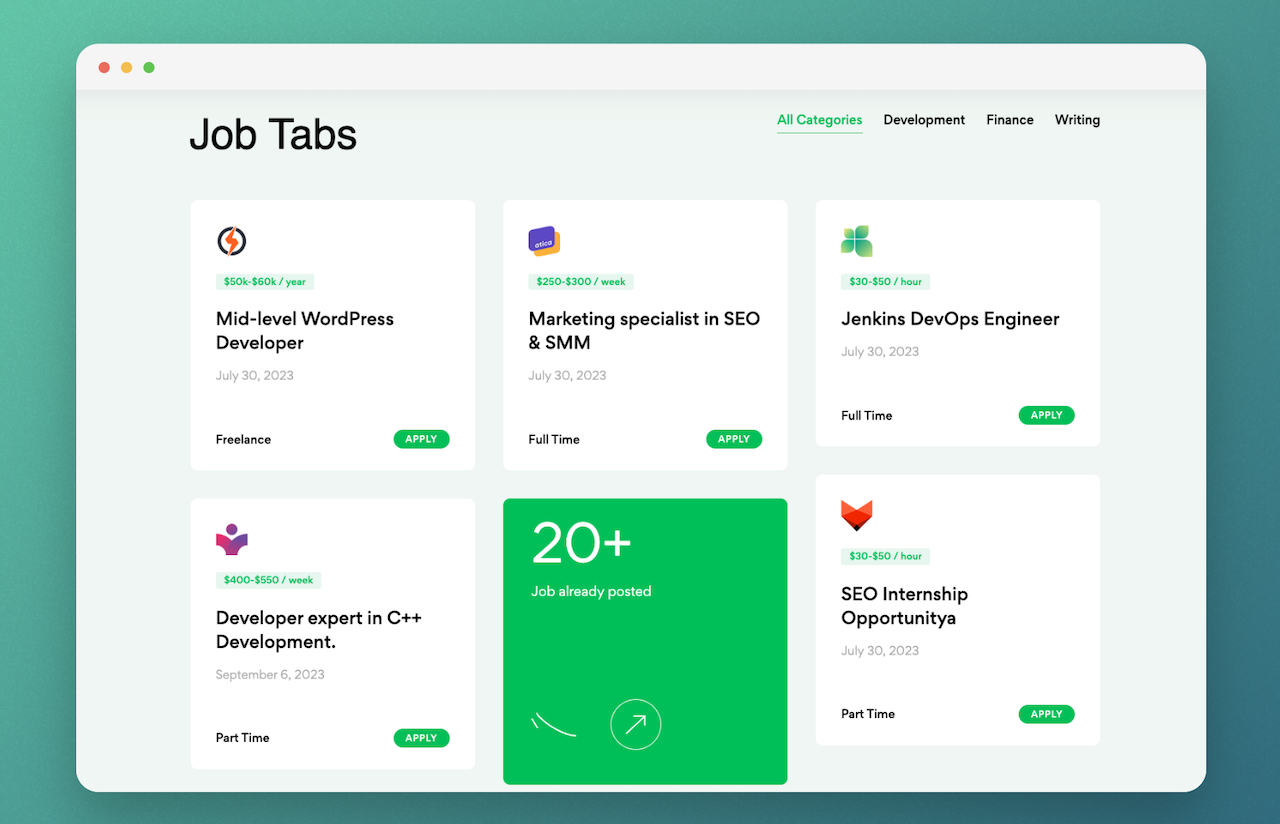Apply for Marketing specialist in SEO & SMM
Screen dimensions: 1280x824
[x=734, y=439]
